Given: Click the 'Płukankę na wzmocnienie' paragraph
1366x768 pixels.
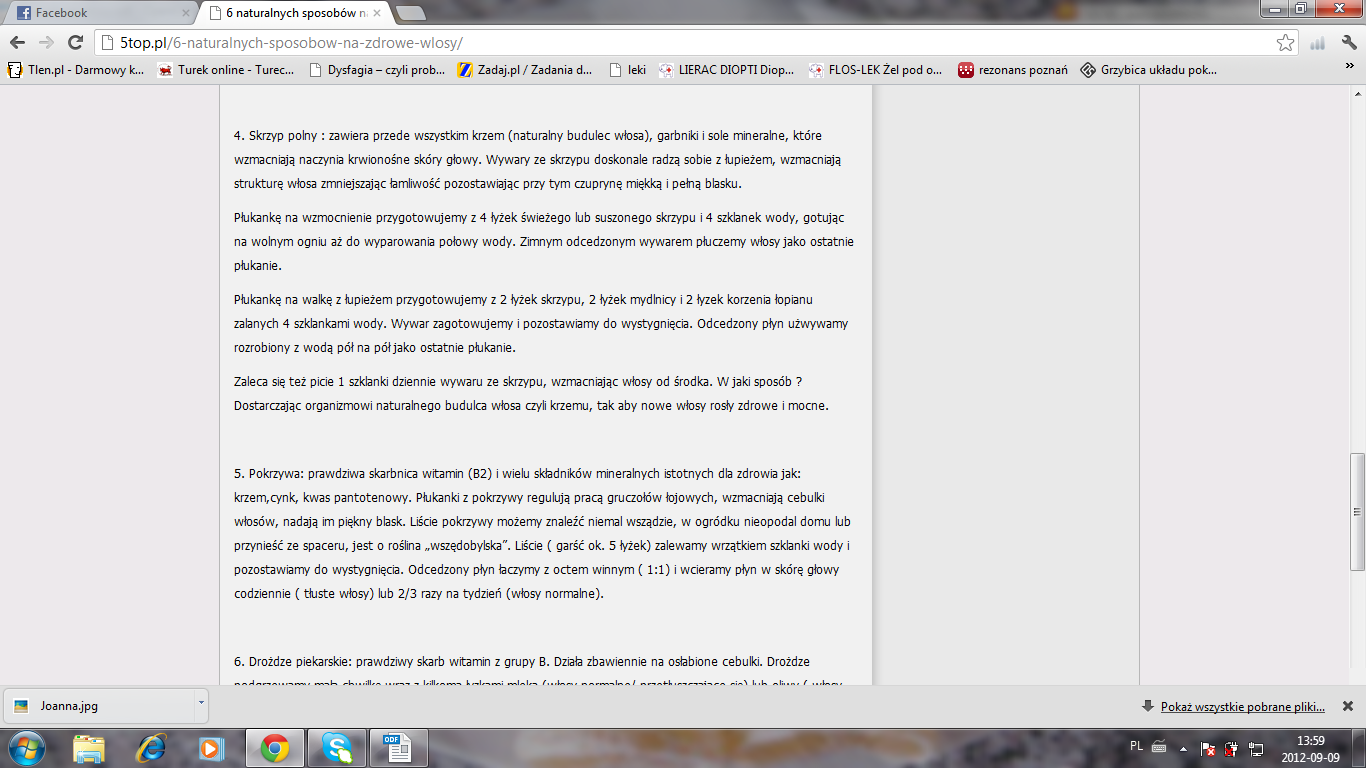Looking at the screenshot, I should [544, 241].
